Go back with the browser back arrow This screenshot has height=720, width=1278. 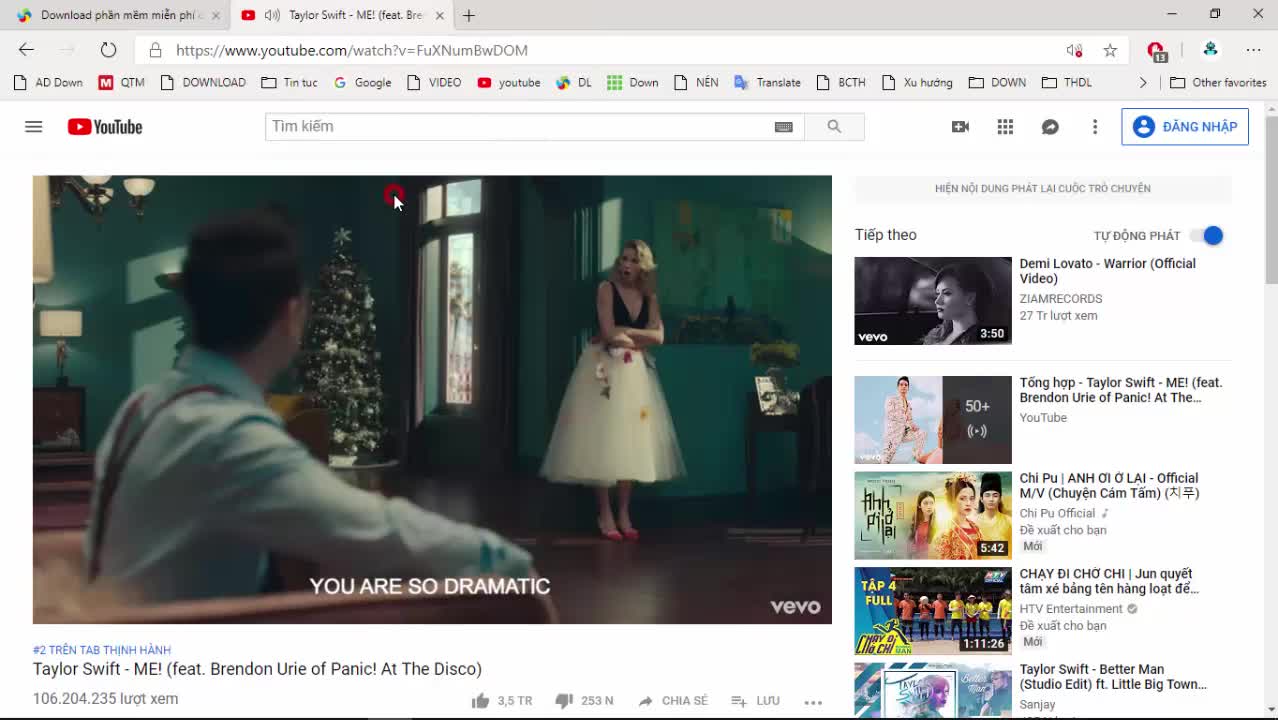27,50
